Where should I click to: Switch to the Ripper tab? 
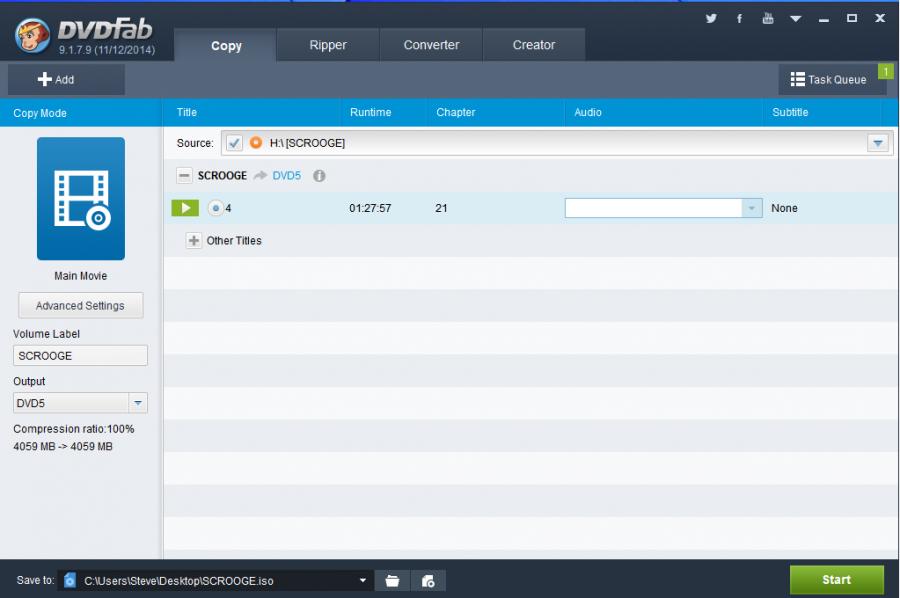[328, 45]
